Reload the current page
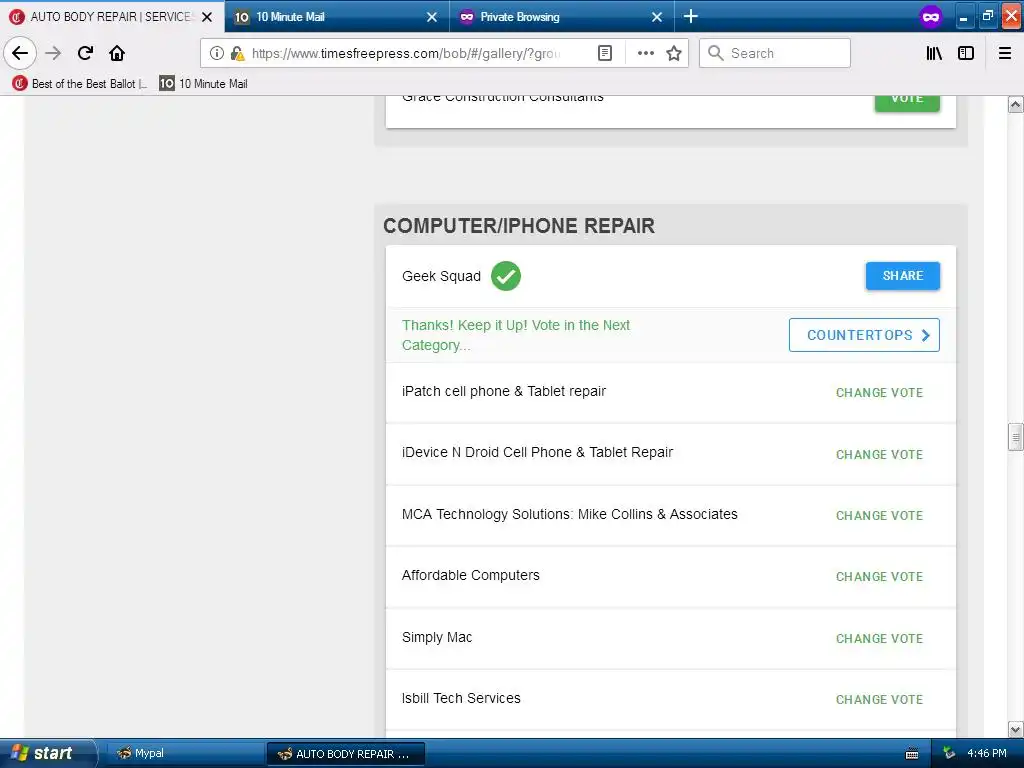Screen dimensions: 1024x768 click(x=85, y=53)
